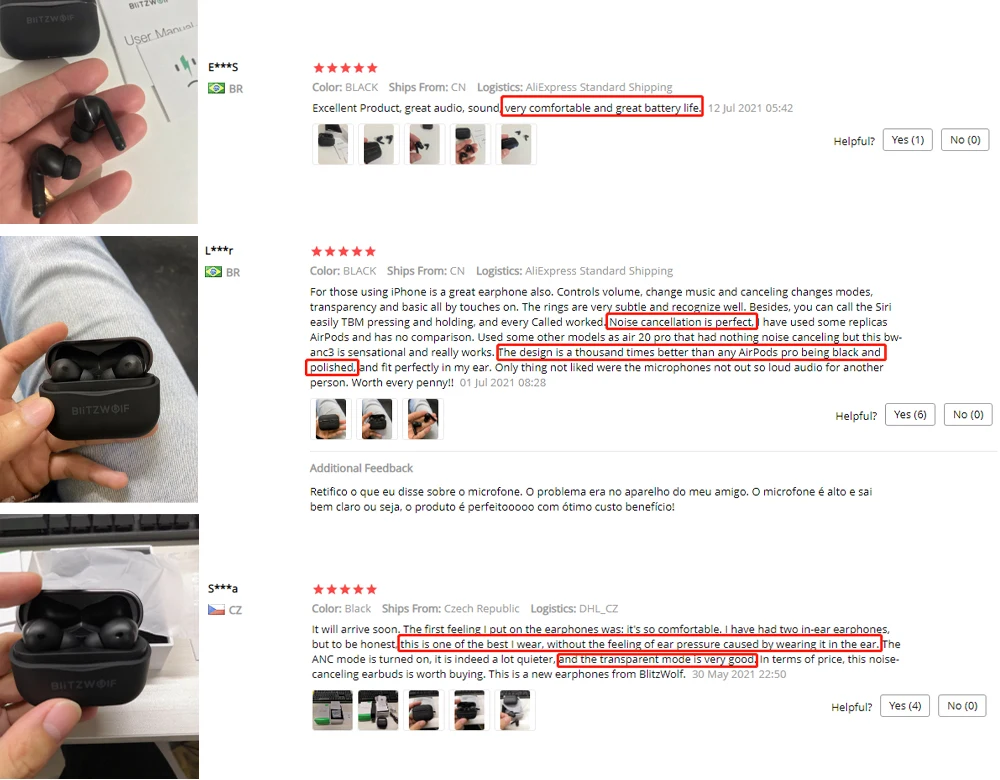The width and height of the screenshot is (1000, 780).
Task: Click five-star rating of E***S review
Action: tap(345, 68)
